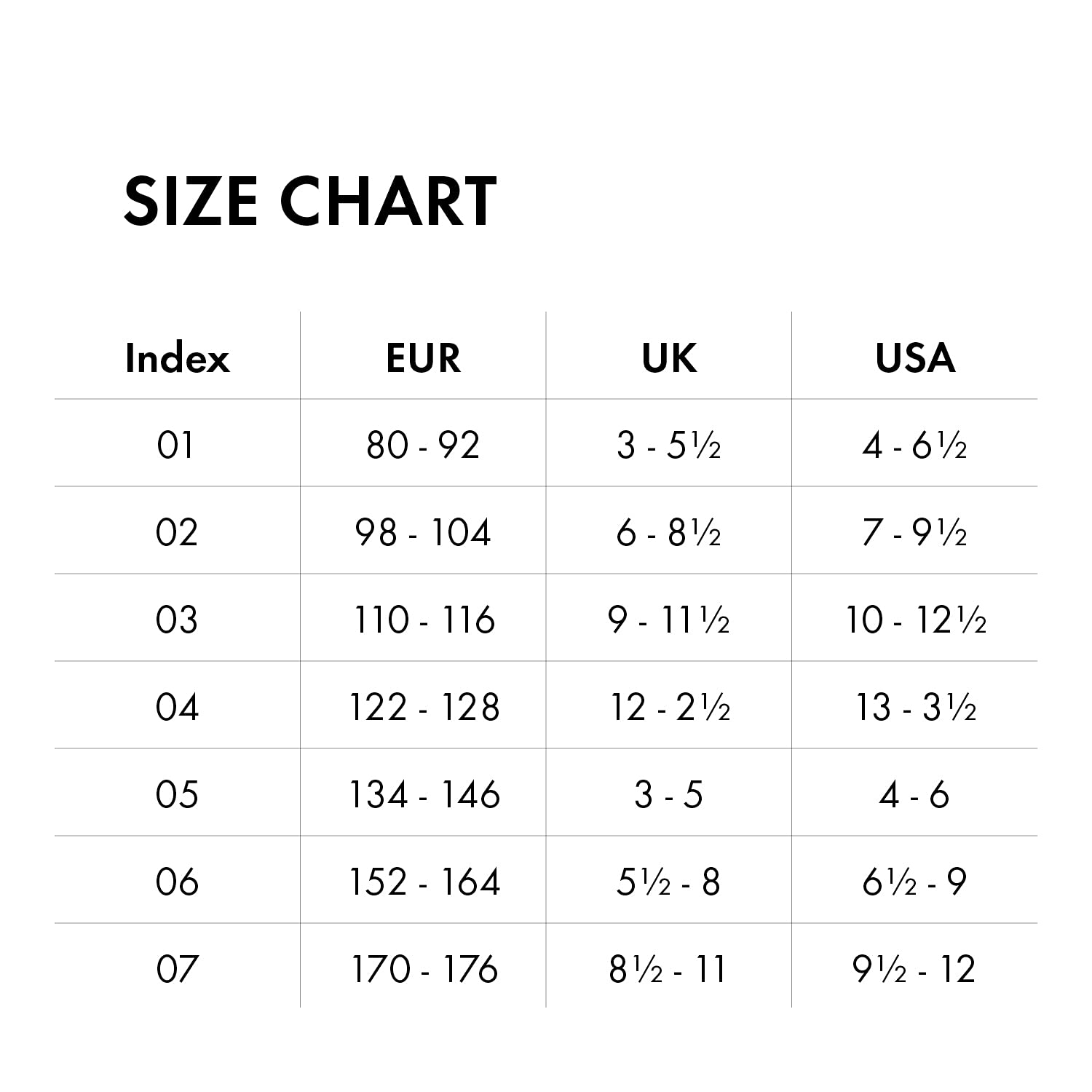
Task: Select USA size 9½ - 12 cell
Action: point(914,969)
